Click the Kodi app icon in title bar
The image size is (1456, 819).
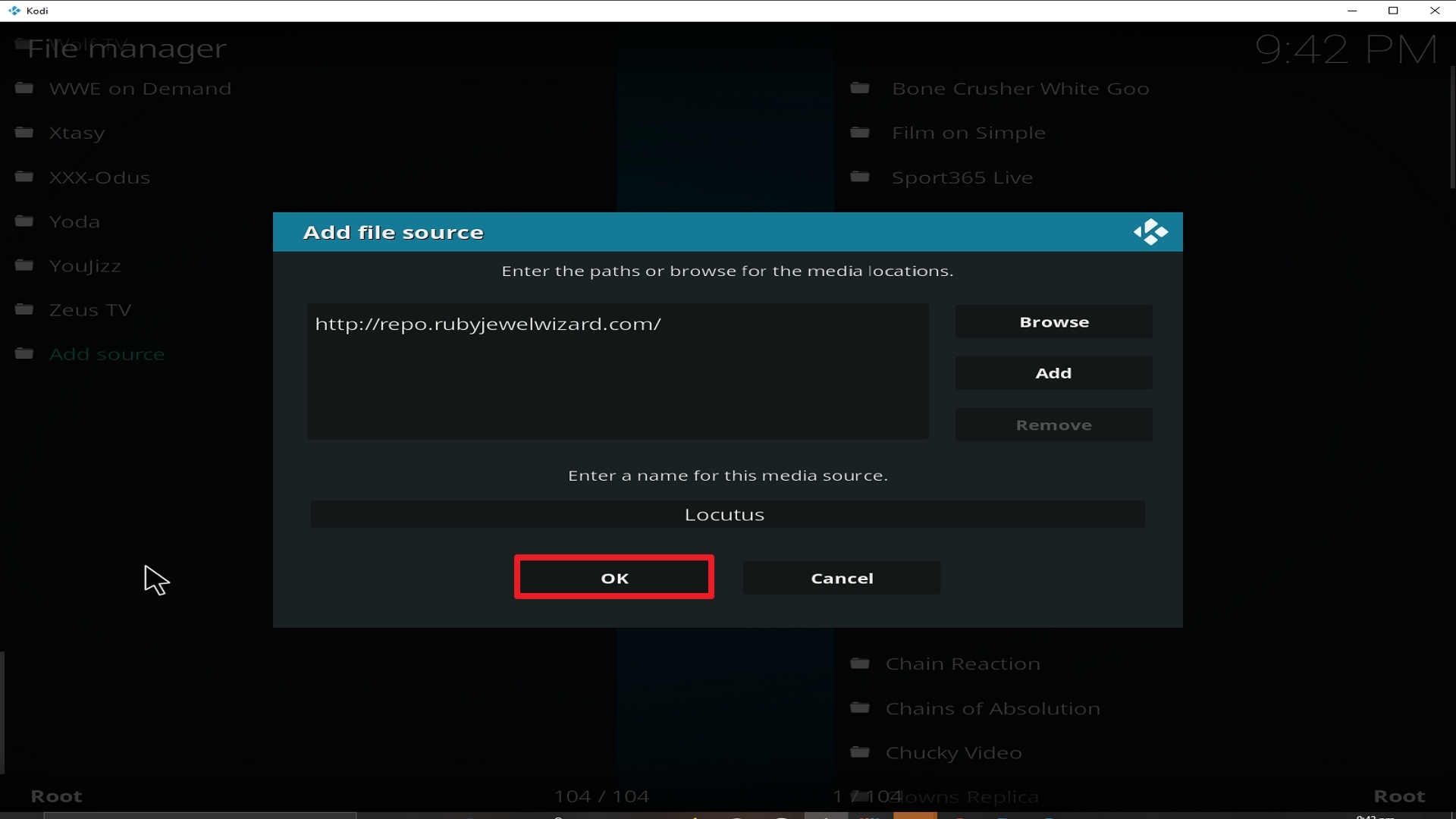point(14,11)
